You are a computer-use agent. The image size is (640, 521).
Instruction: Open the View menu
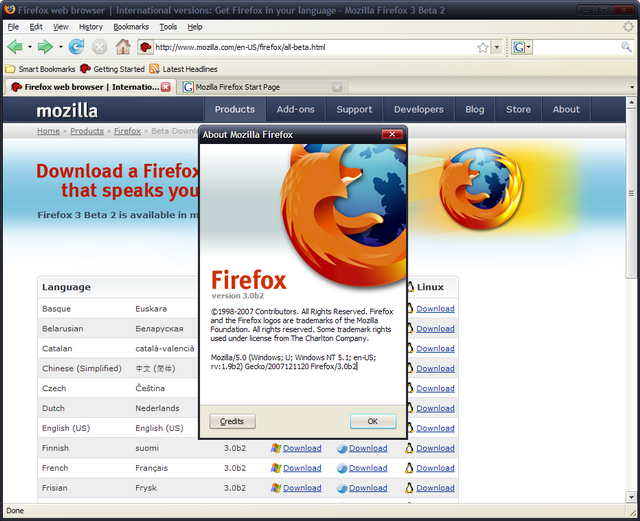coord(60,27)
